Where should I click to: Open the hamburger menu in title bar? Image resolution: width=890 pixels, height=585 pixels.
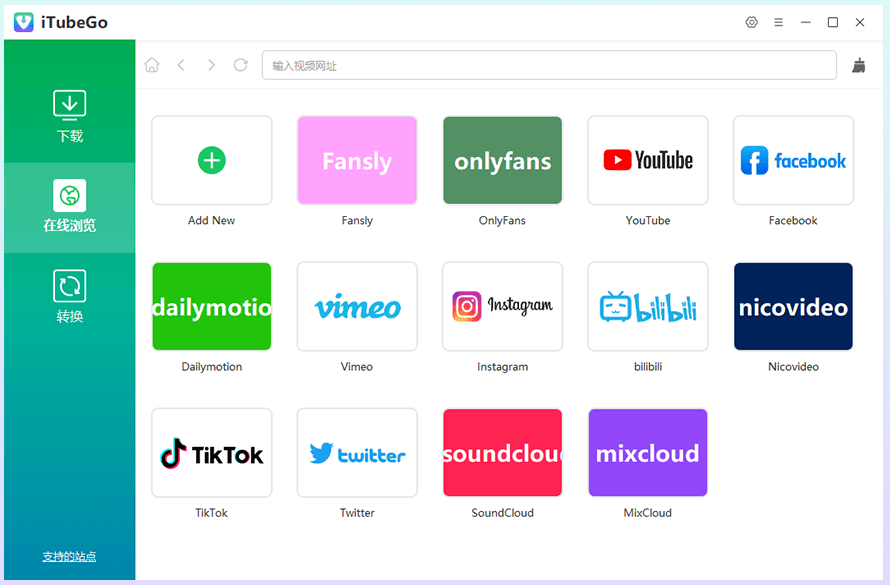779,22
